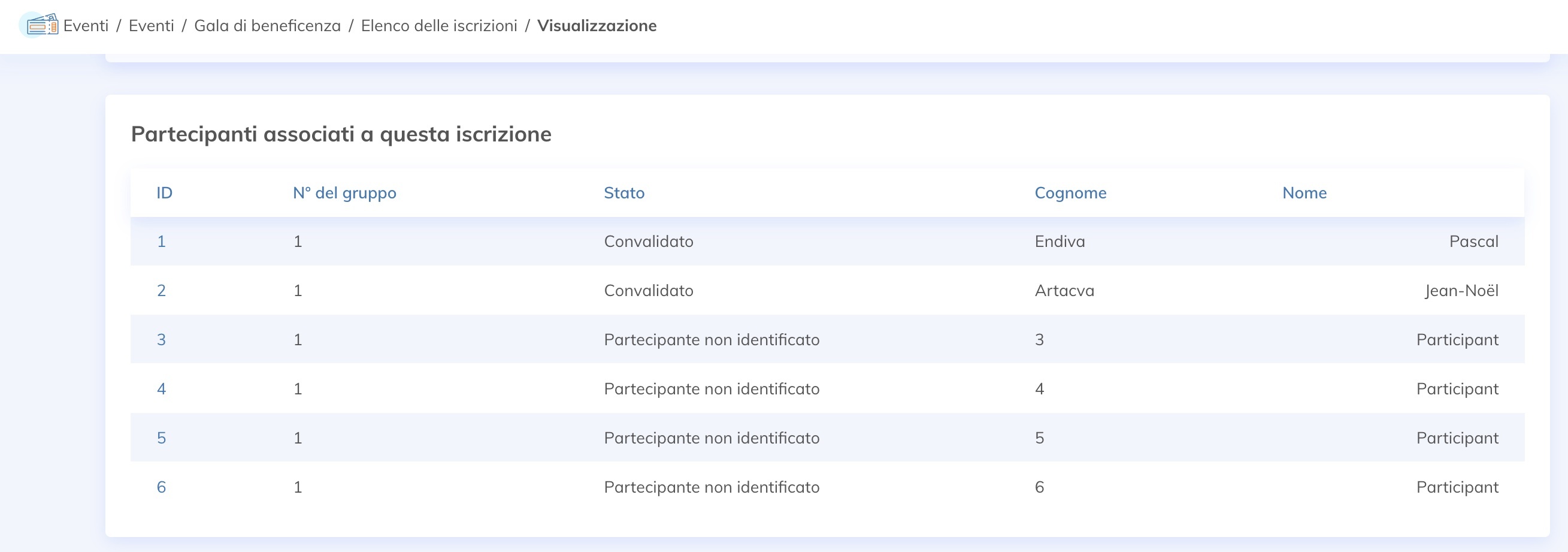Click the Partecipanti associati a questa iscrizione heading
This screenshot has width=1568, height=552.
coord(341,135)
